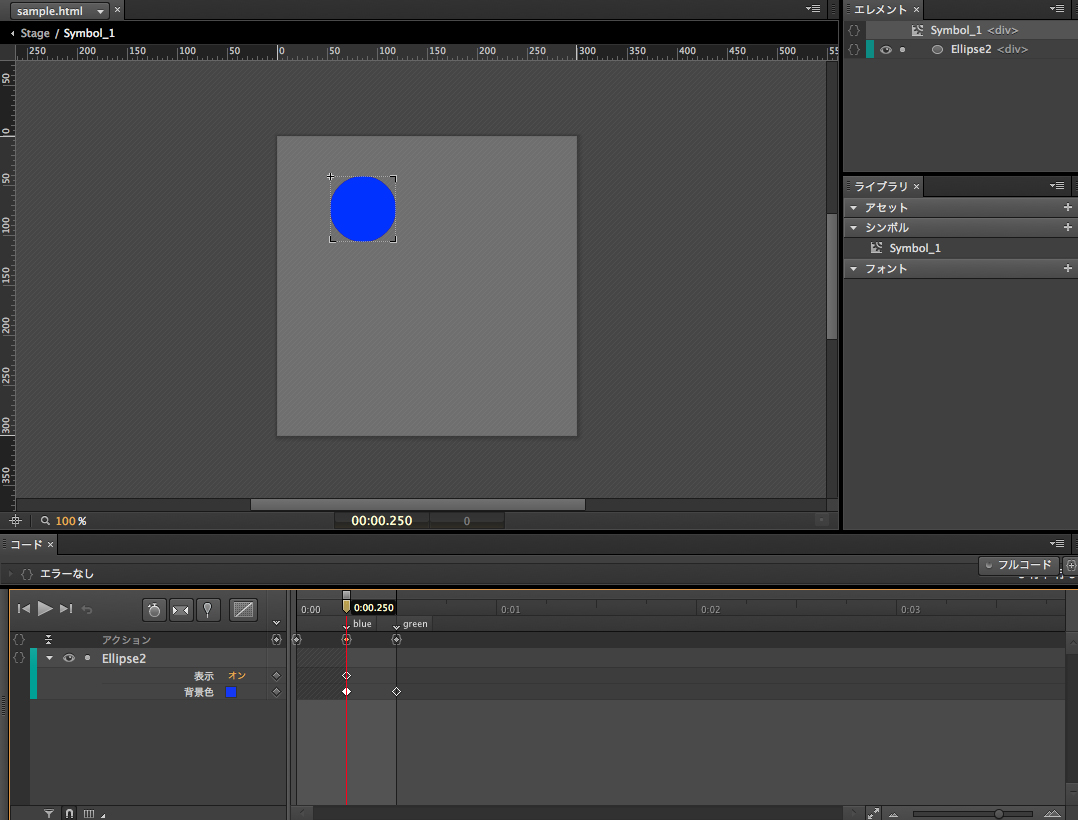Click the zoom percent 100 value
This screenshot has width=1078, height=820.
[x=65, y=521]
